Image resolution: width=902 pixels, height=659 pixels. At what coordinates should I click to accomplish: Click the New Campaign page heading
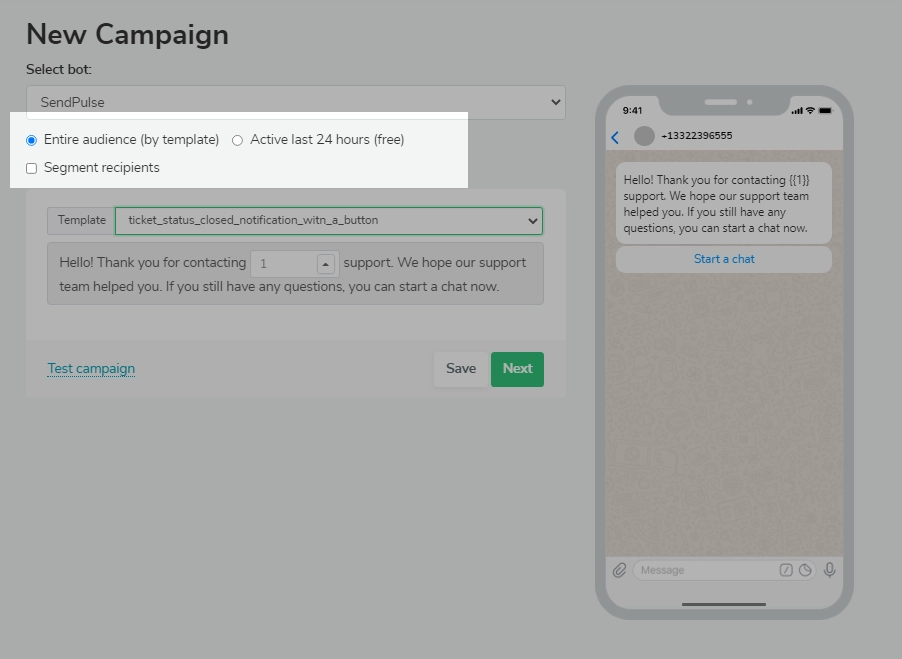127,34
